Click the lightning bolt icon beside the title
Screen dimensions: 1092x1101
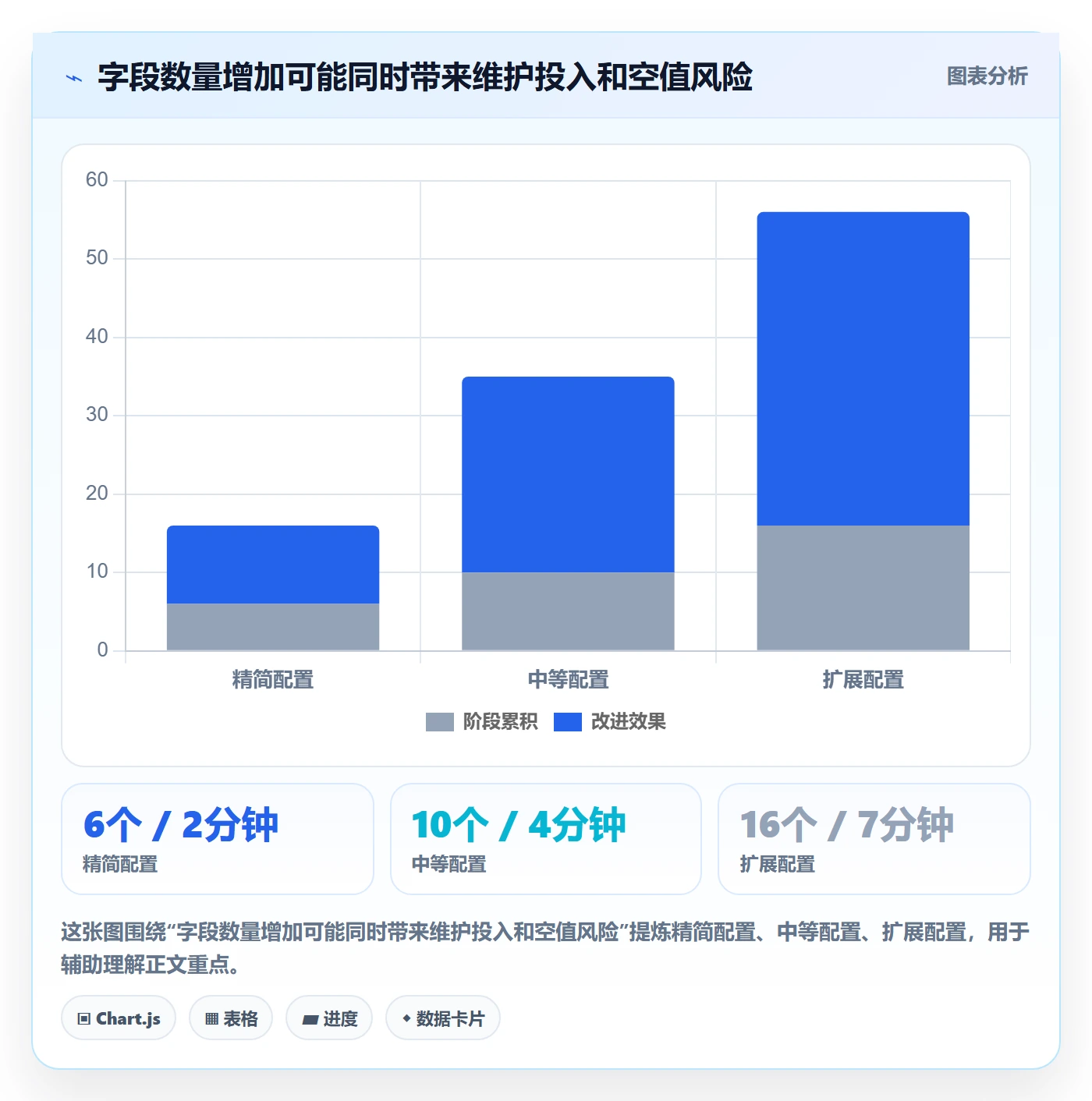74,78
